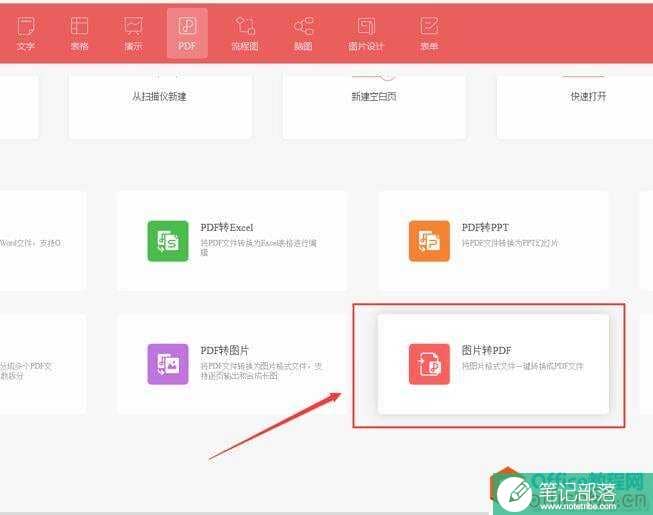Click the 图片转PDF title text
The width and height of the screenshot is (653, 515).
pyautogui.click(x=486, y=350)
